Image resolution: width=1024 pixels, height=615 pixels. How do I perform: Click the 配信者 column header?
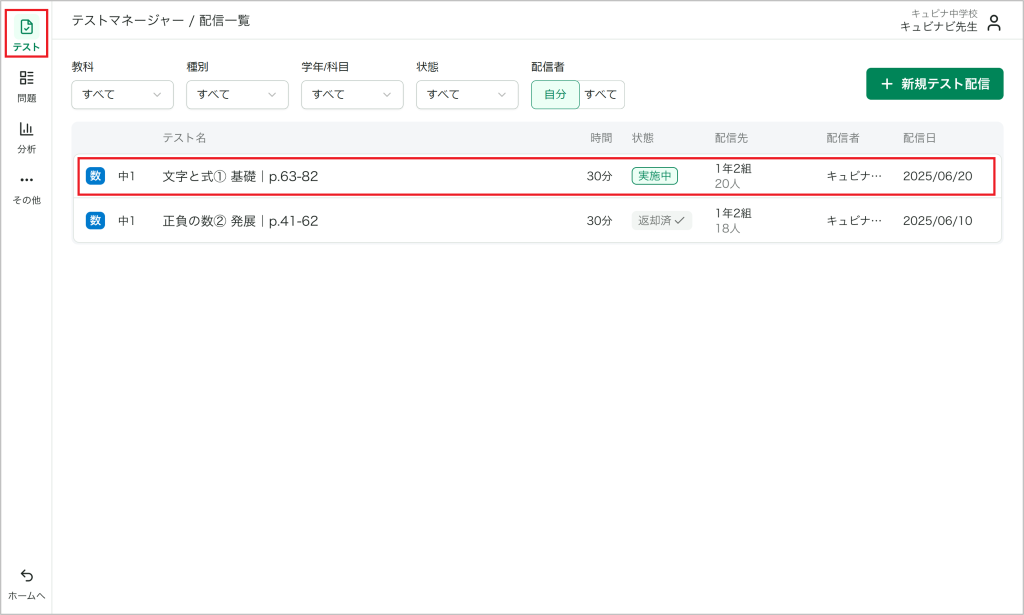tap(843, 138)
